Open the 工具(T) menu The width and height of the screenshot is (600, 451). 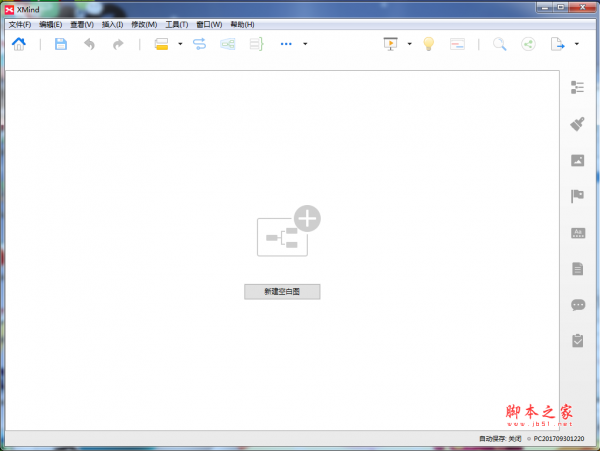click(x=177, y=24)
